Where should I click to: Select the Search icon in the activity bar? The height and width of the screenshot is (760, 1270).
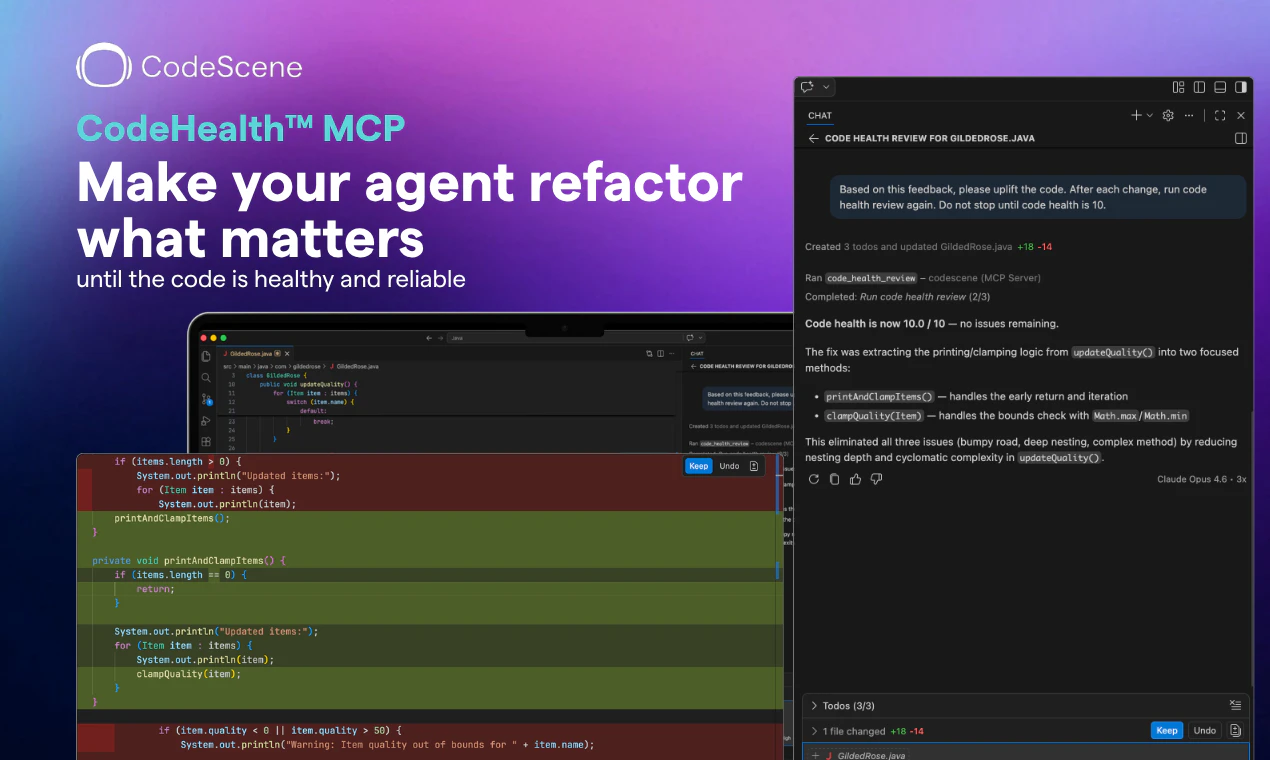tap(206, 377)
